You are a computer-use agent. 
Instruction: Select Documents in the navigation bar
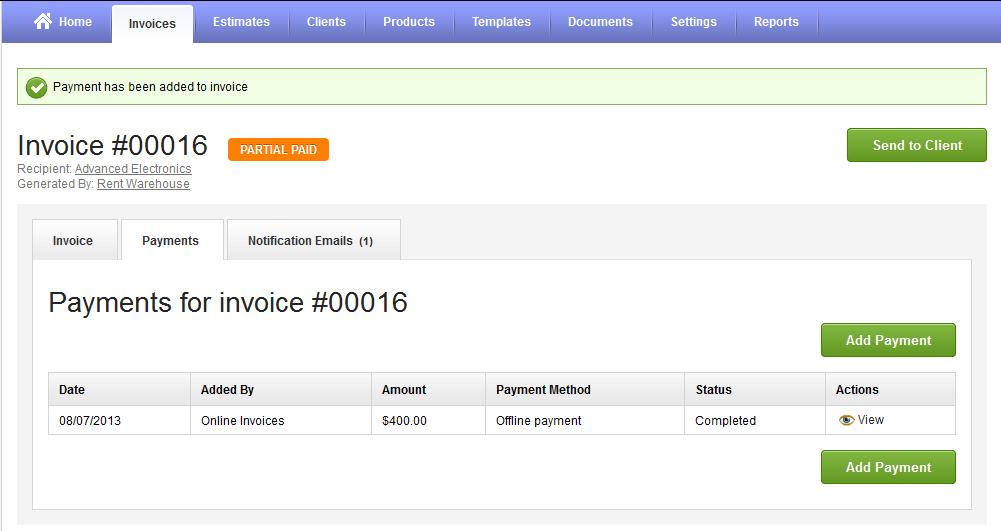(x=600, y=22)
